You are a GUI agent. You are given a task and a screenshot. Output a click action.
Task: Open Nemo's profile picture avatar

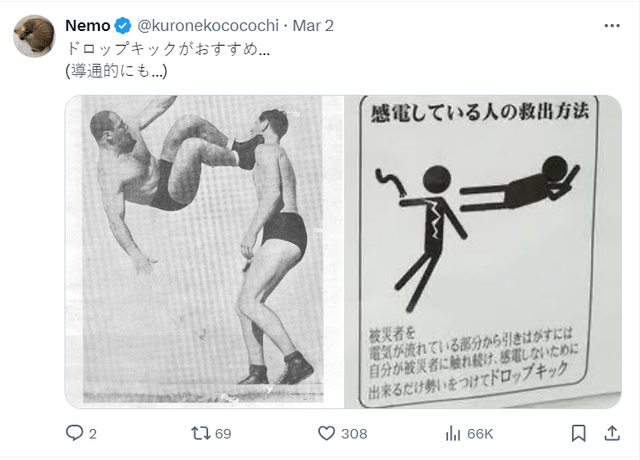point(32,37)
